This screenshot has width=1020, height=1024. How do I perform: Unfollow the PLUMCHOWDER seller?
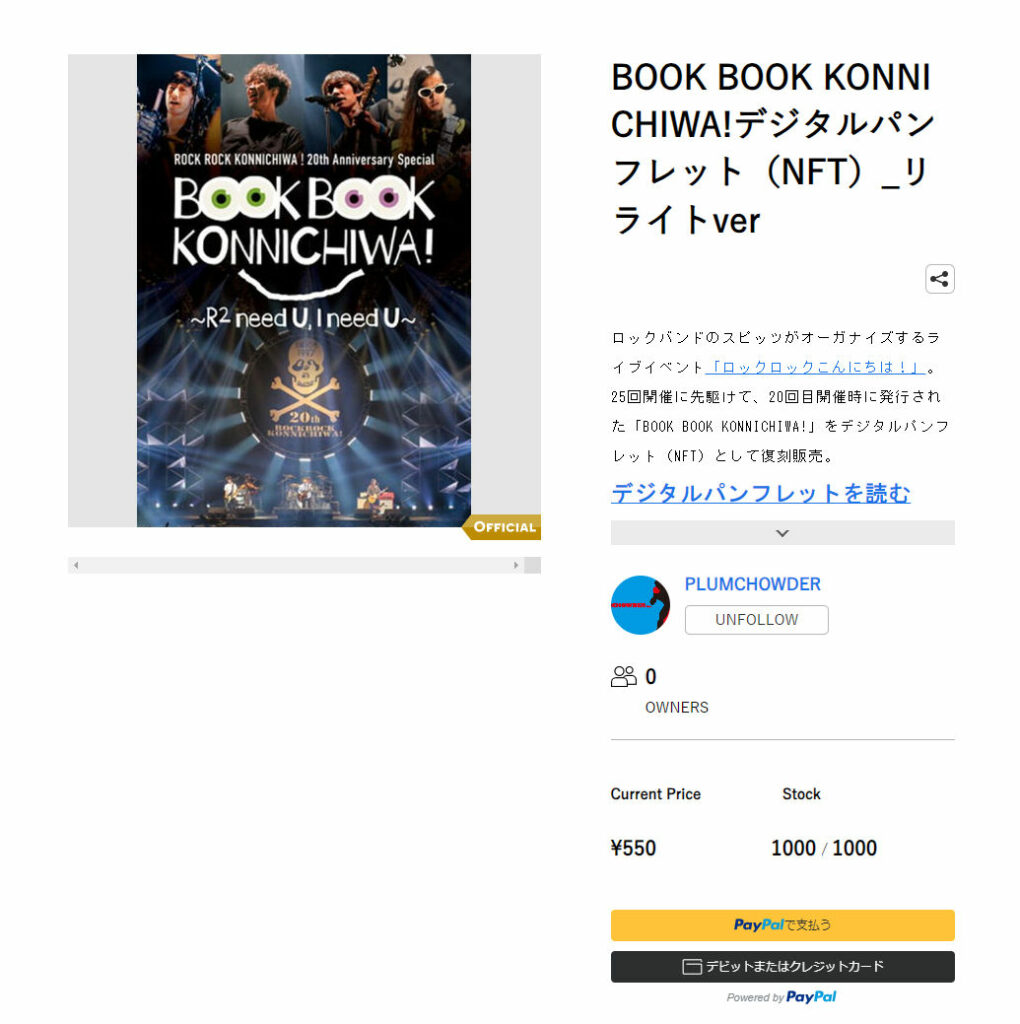[756, 620]
